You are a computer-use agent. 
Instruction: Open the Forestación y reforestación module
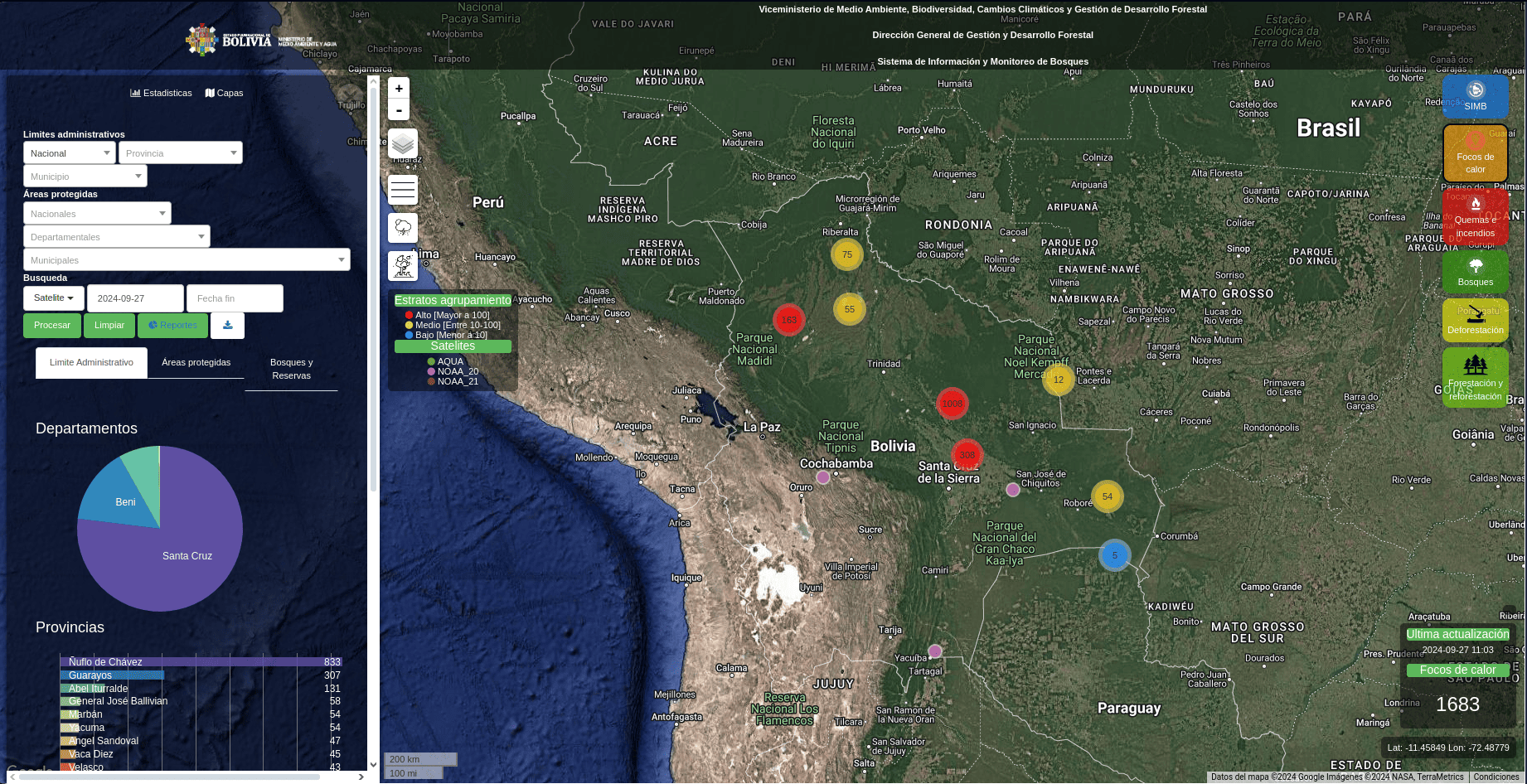[x=1476, y=377]
